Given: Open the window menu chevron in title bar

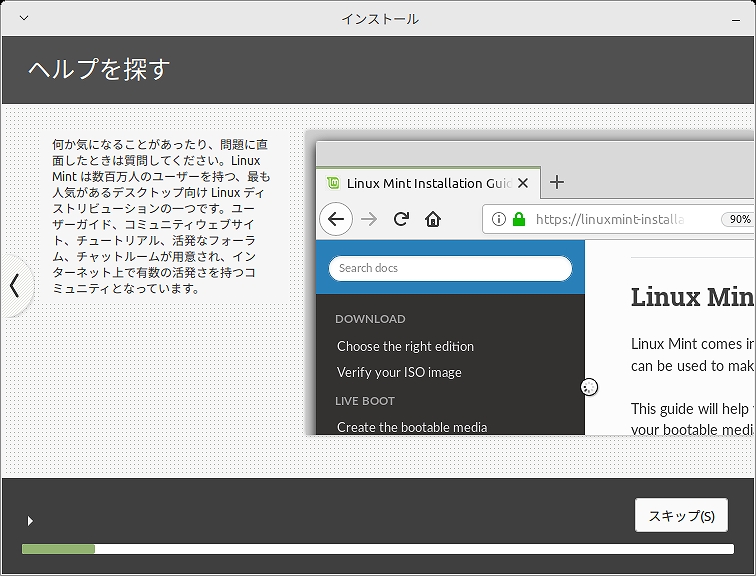Looking at the screenshot, I should 24,18.
